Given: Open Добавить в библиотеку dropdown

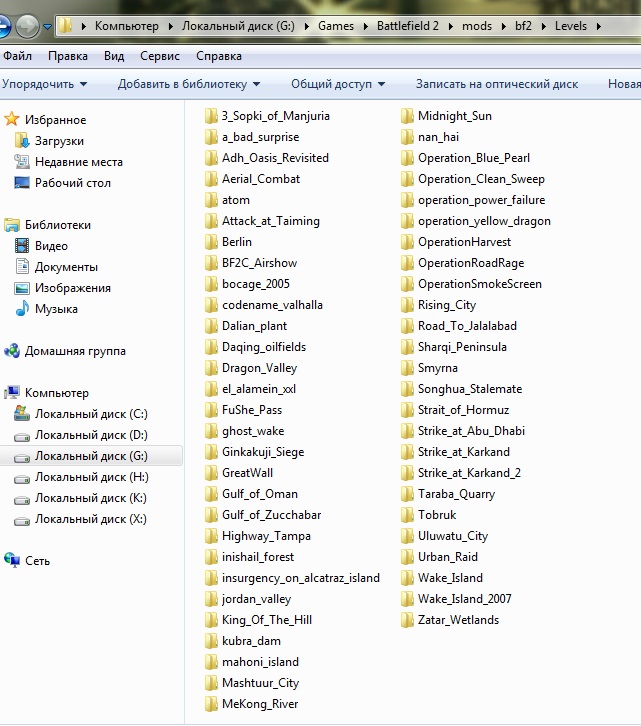Looking at the screenshot, I should 189,84.
